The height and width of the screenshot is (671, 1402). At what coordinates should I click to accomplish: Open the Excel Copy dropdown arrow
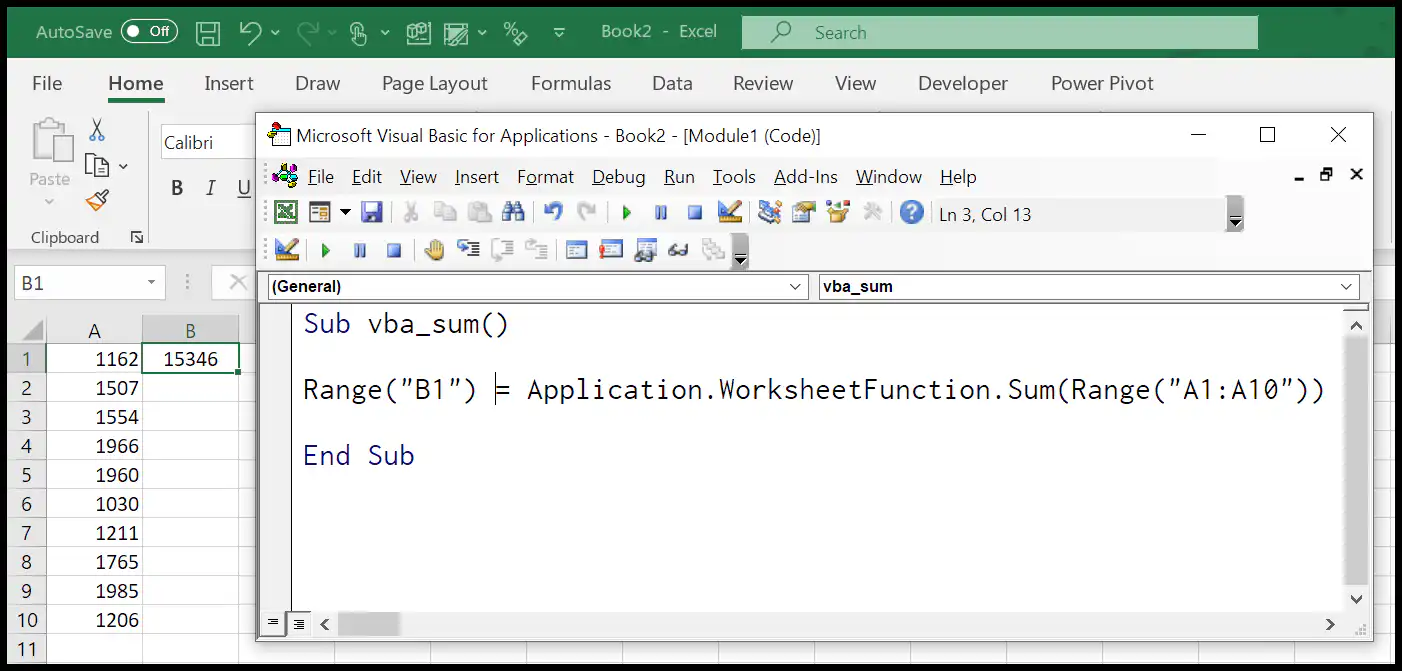point(123,166)
